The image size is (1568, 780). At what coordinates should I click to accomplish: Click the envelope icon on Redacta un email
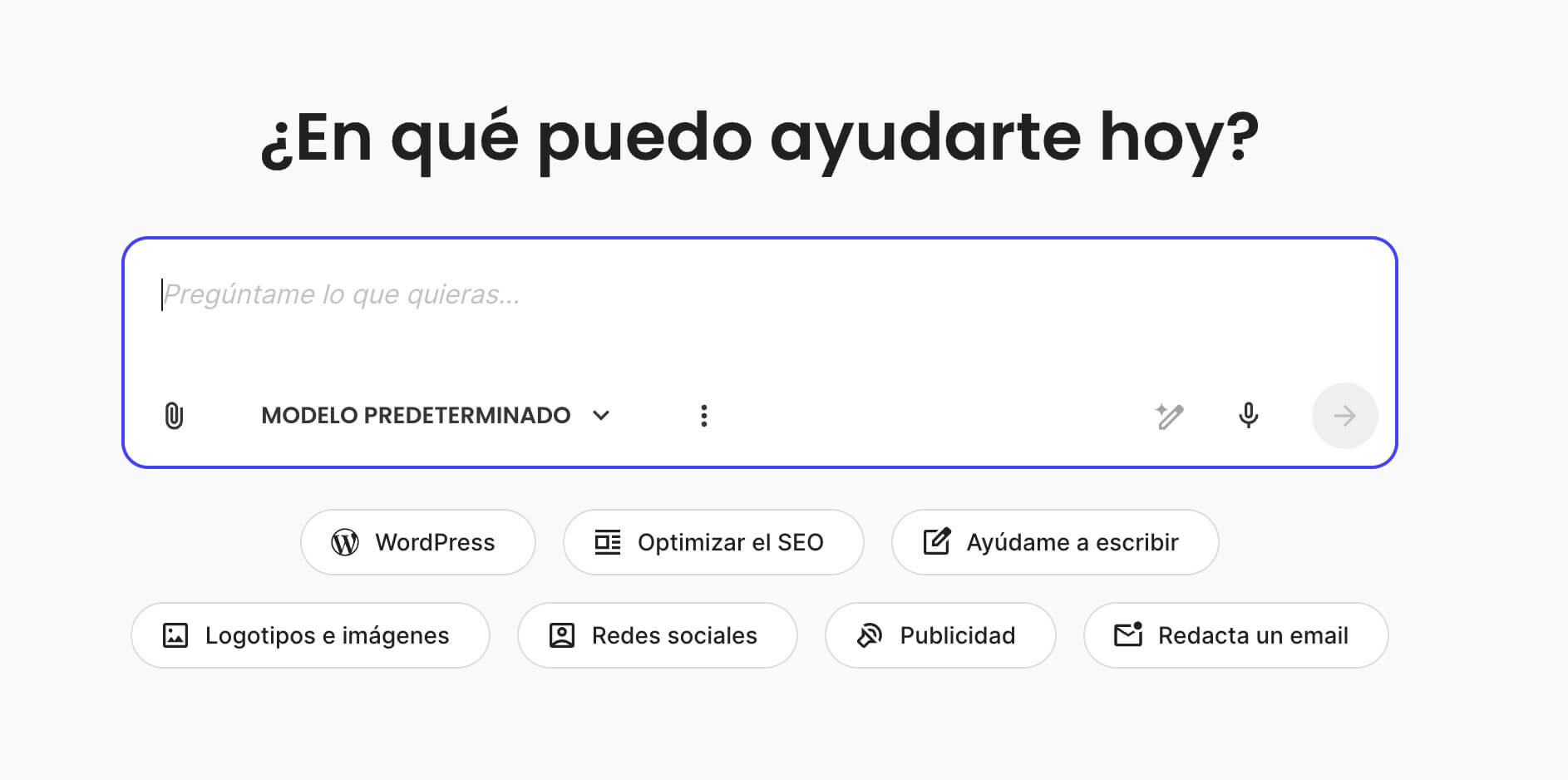tap(1127, 635)
